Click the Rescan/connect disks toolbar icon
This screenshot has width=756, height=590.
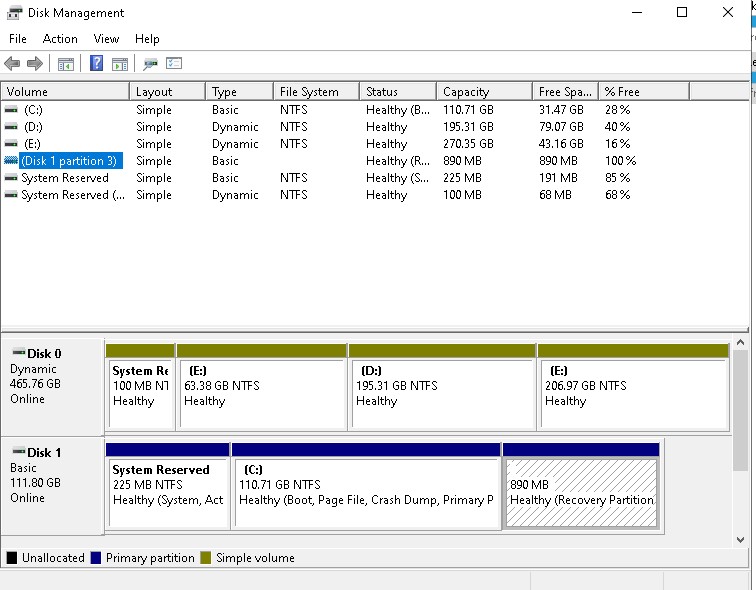tap(150, 64)
